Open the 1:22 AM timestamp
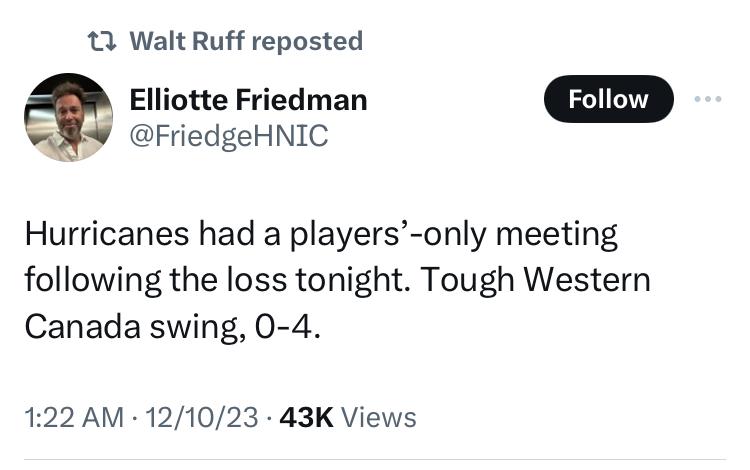 (x=74, y=417)
